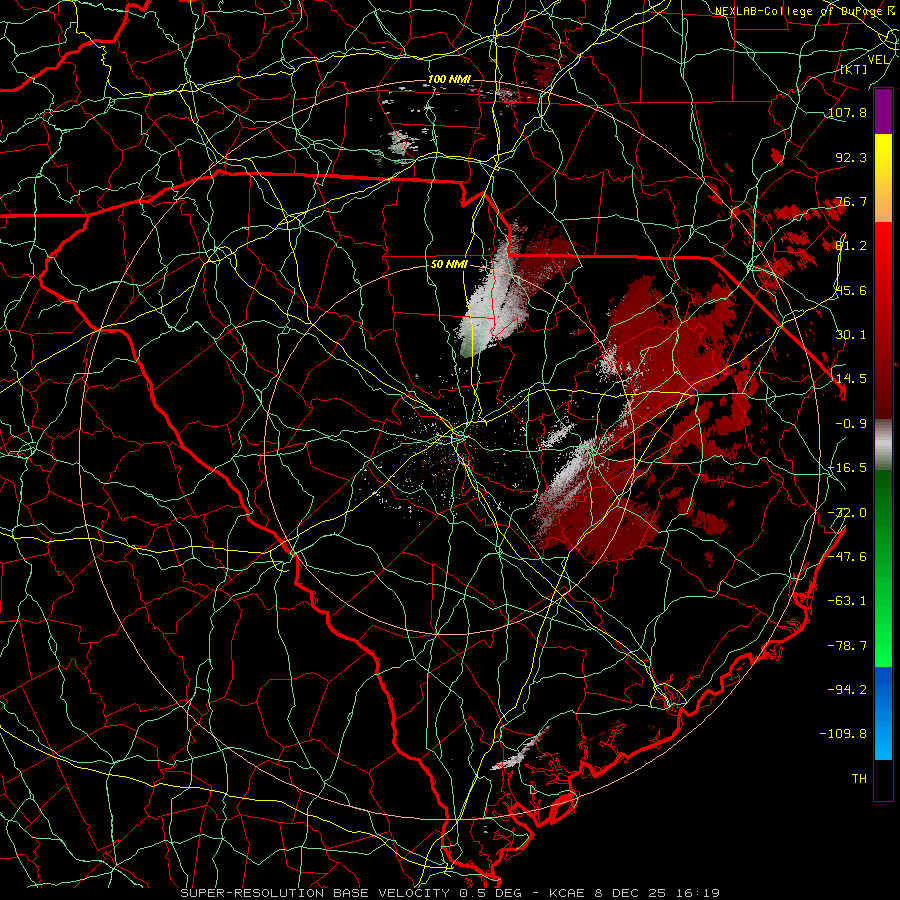Image resolution: width=900 pixels, height=900 pixels.
Task: Click the 76.7 velocity scale value
Action: pos(851,201)
